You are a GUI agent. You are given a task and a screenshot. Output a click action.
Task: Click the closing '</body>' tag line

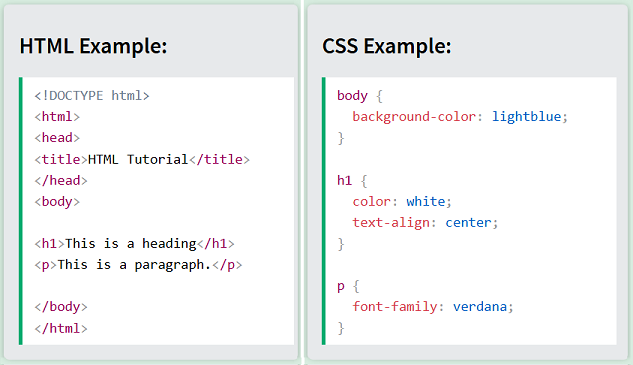point(61,307)
